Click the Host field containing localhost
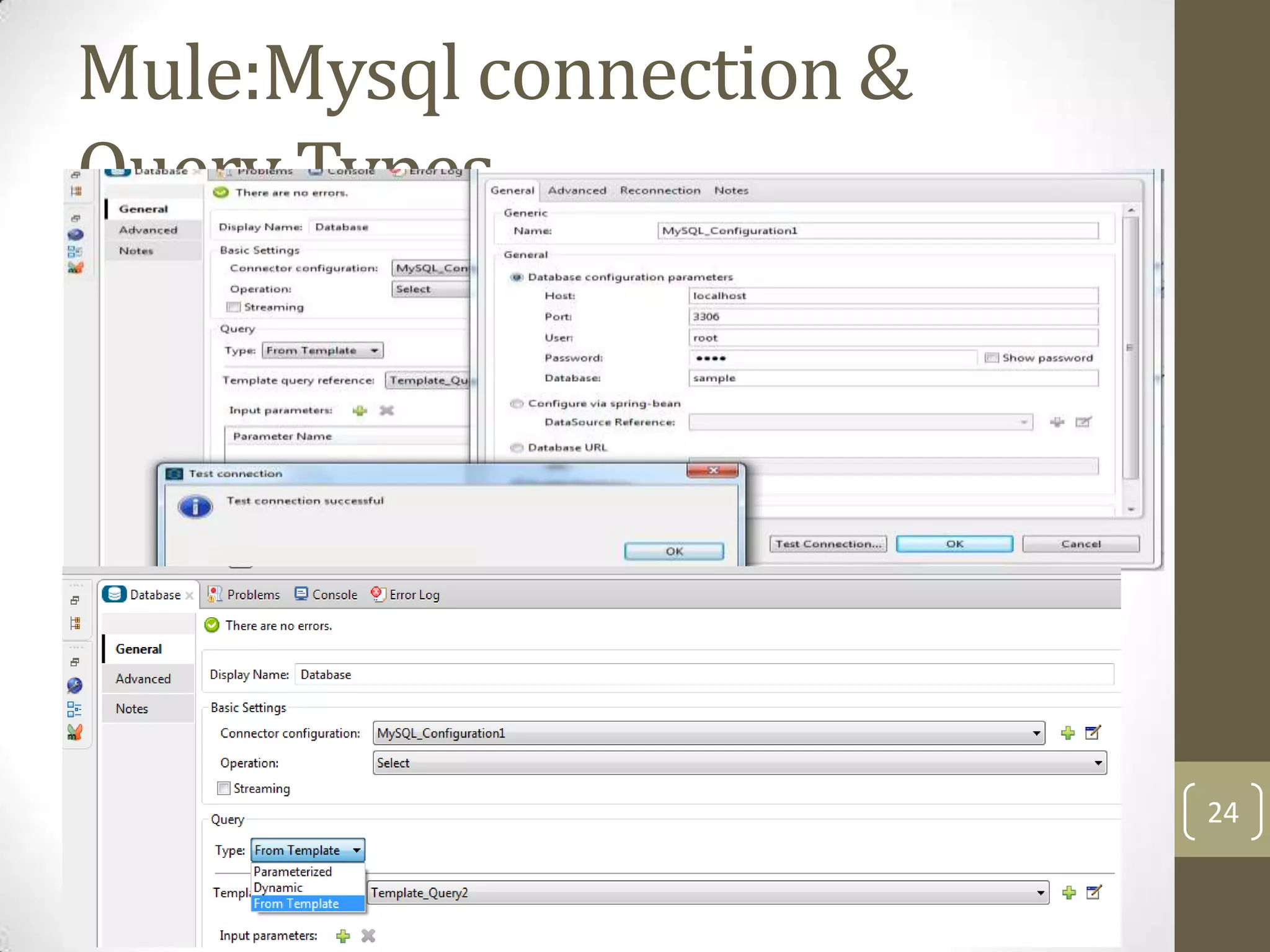This screenshot has width=1270, height=952. coord(893,296)
